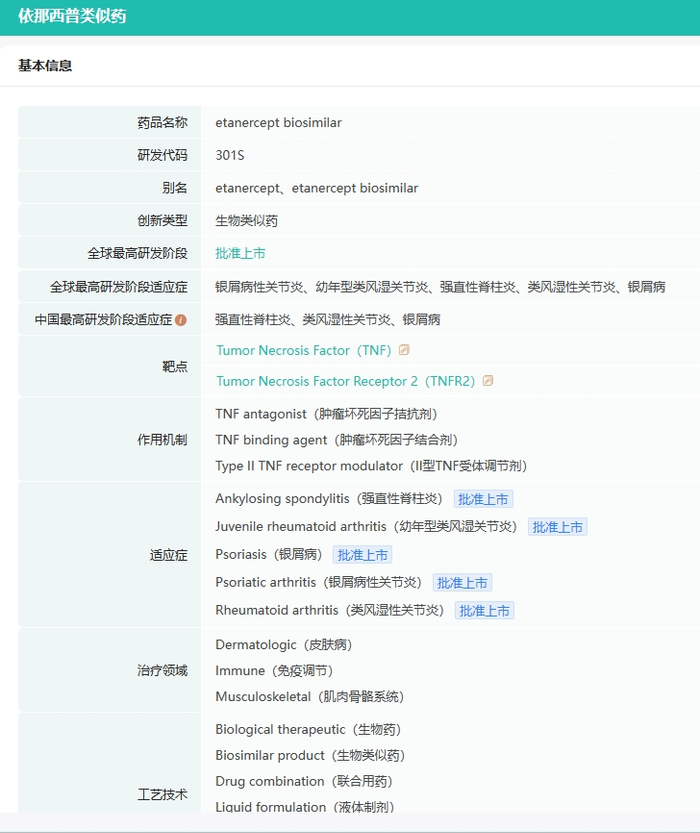The image size is (700, 833).
Task: Click 批准上市 tag next to Psoriasis
Action: [x=362, y=555]
